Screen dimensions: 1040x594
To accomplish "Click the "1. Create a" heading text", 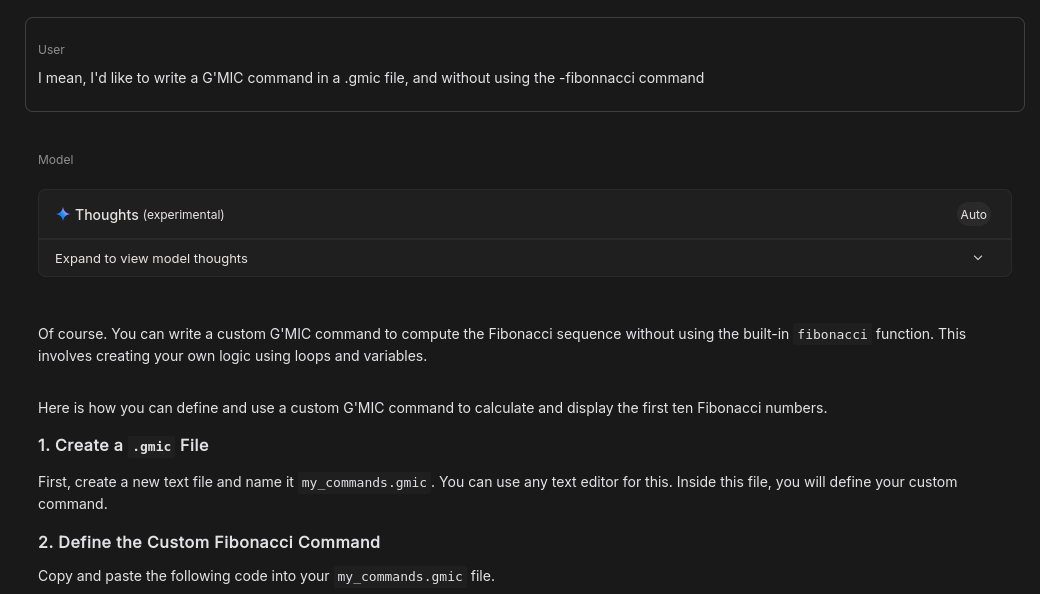I will coord(80,445).
